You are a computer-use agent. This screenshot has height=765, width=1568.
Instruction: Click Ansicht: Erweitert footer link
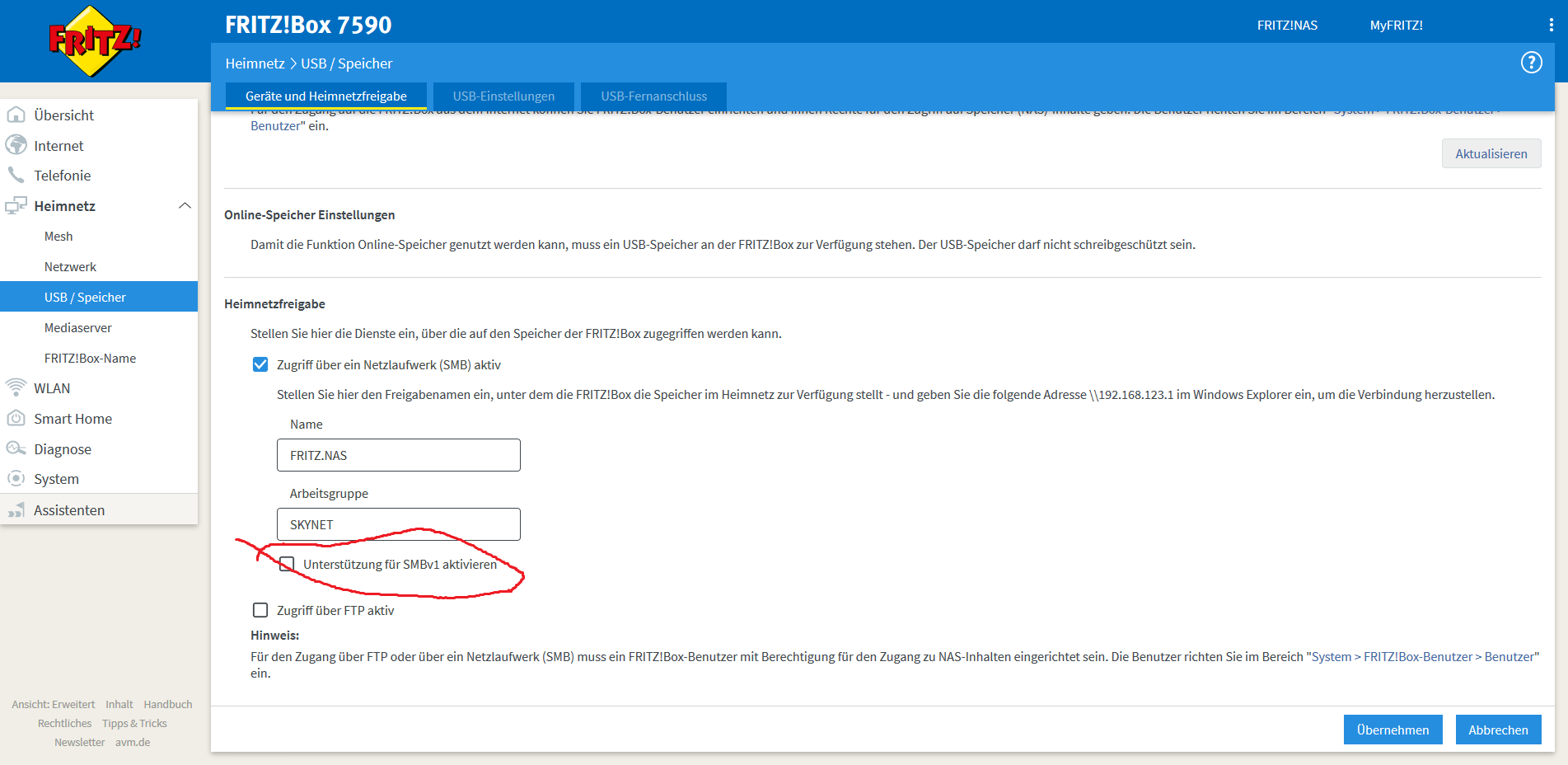pyautogui.click(x=54, y=704)
